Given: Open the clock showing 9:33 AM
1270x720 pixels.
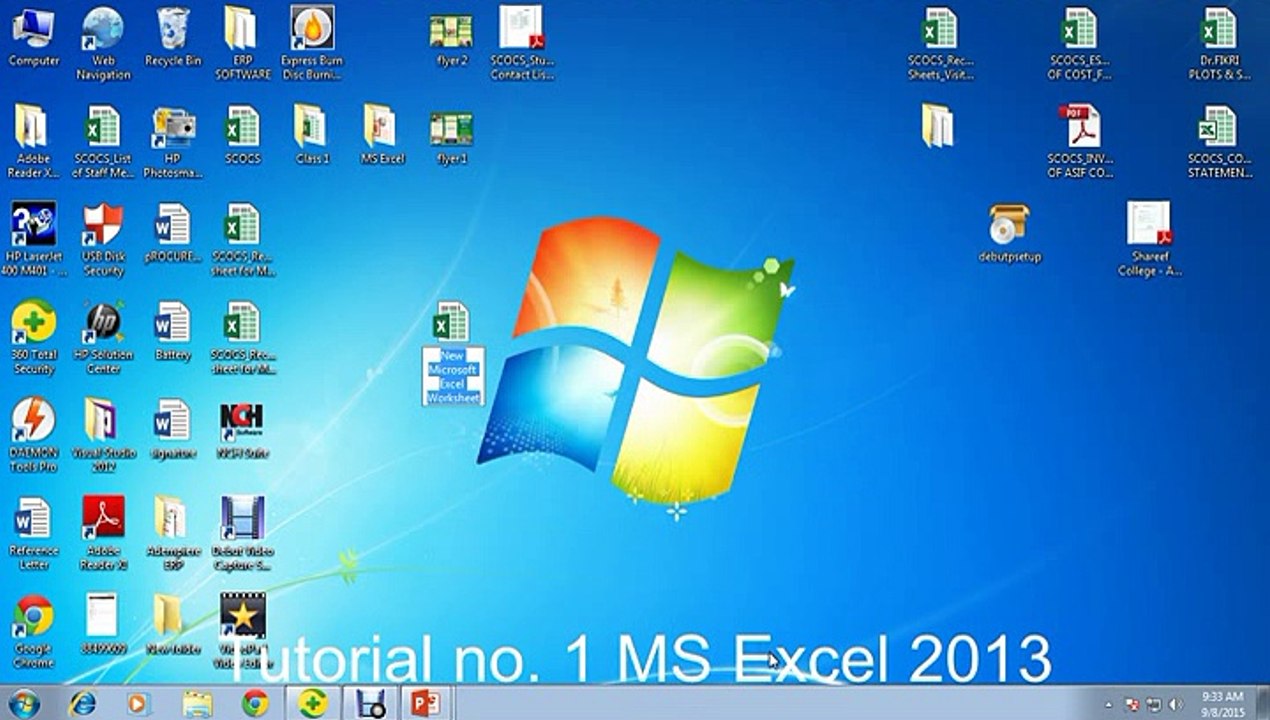Looking at the screenshot, I should 1223,704.
